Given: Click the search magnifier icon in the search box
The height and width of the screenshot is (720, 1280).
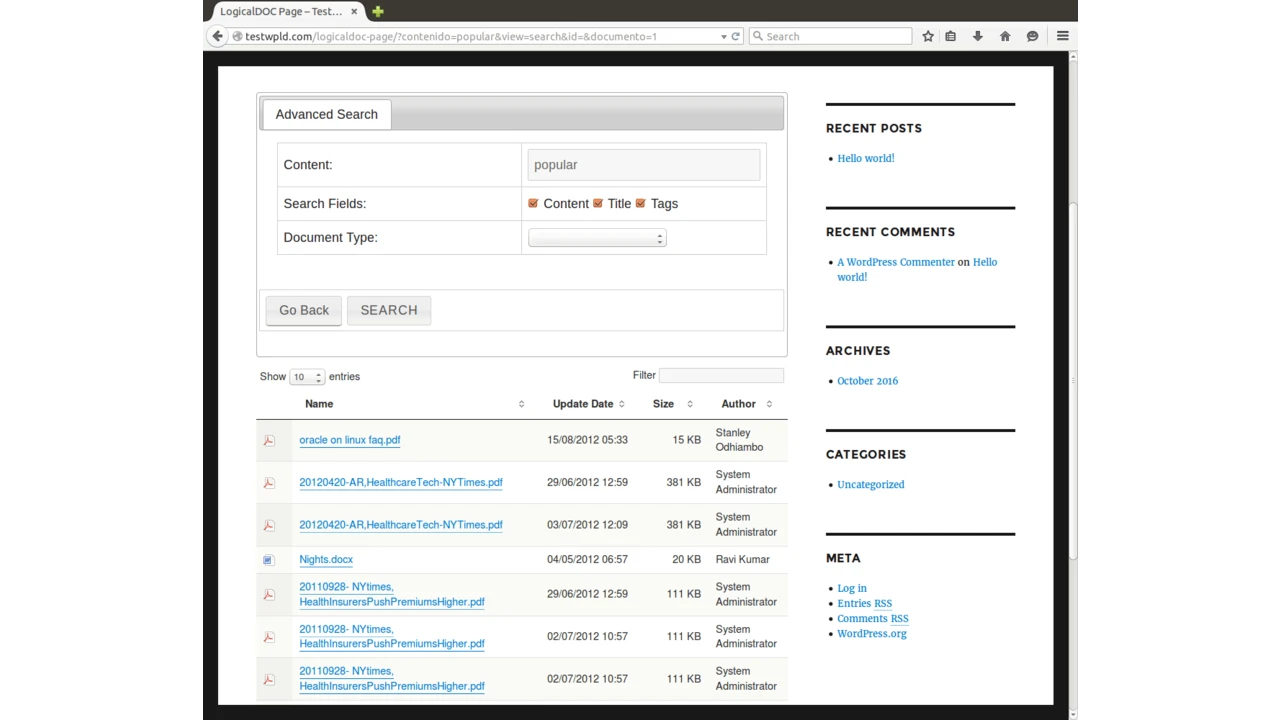Looking at the screenshot, I should click(x=759, y=36).
